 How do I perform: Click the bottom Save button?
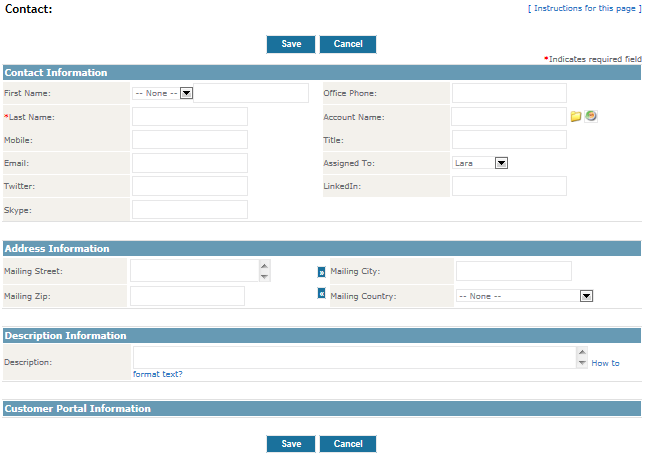tap(291, 444)
